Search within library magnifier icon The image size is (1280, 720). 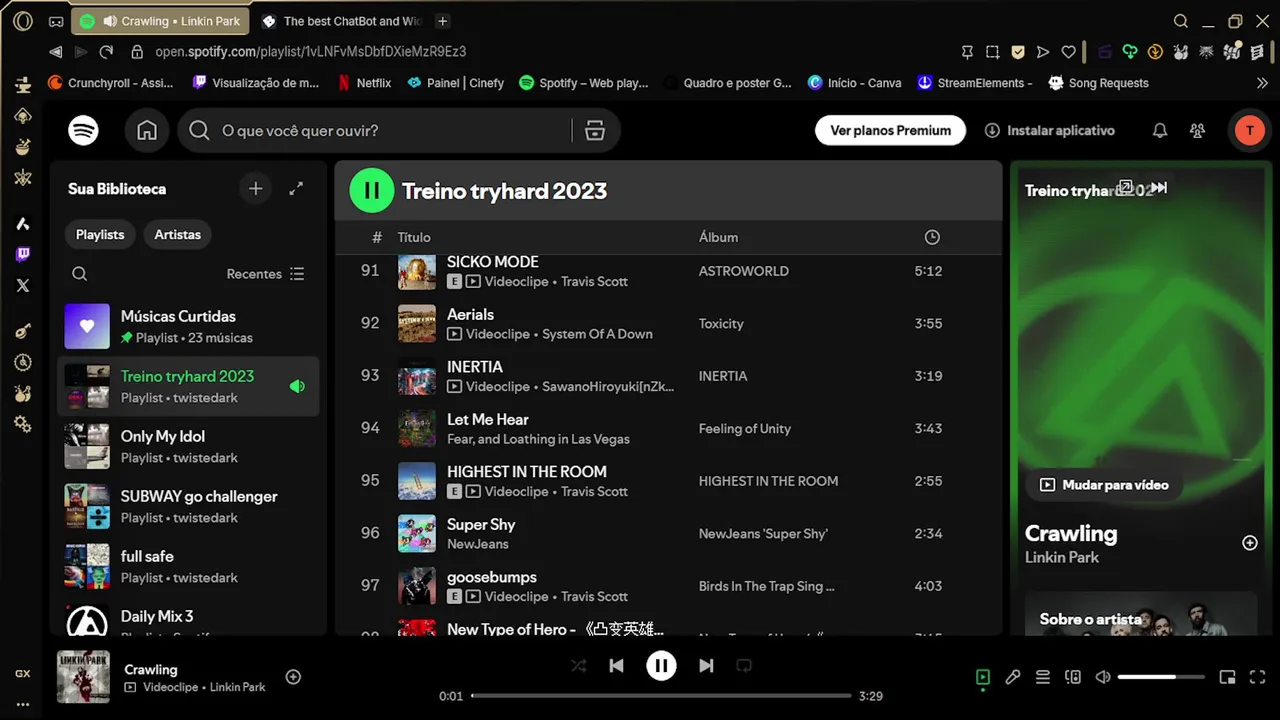[x=80, y=274]
